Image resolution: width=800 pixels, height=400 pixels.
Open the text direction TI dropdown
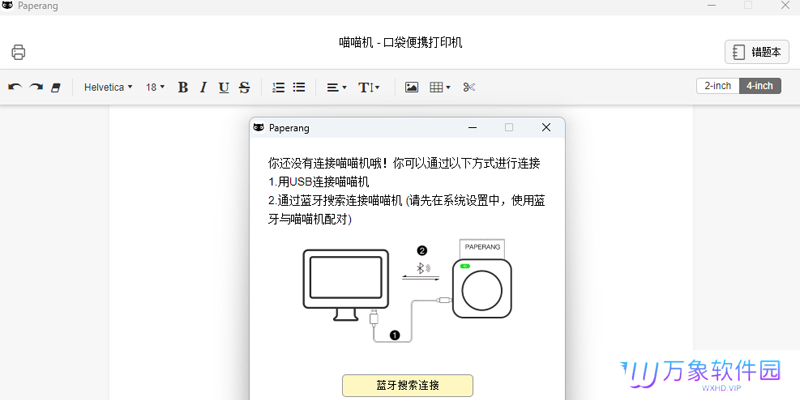(369, 88)
